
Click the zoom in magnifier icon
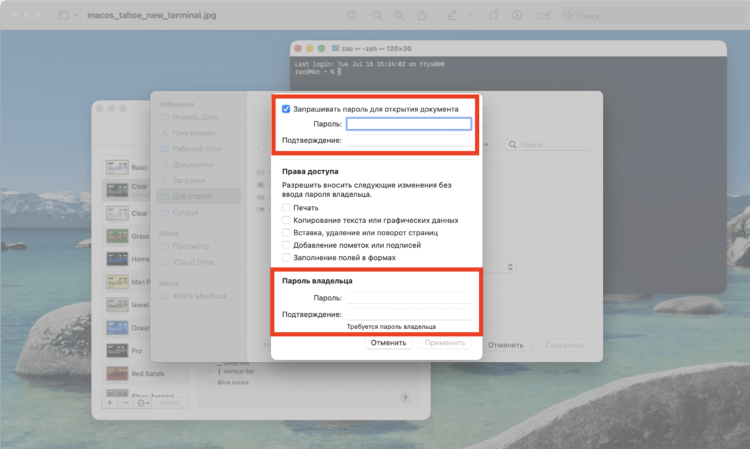coord(399,15)
